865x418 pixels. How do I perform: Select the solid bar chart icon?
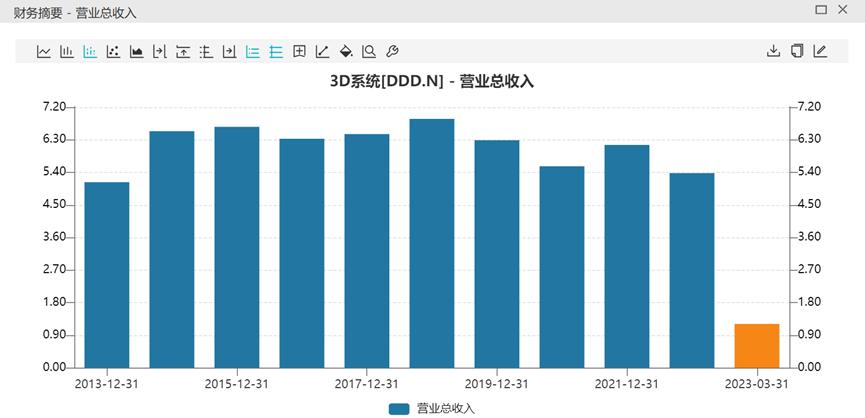tap(67, 52)
